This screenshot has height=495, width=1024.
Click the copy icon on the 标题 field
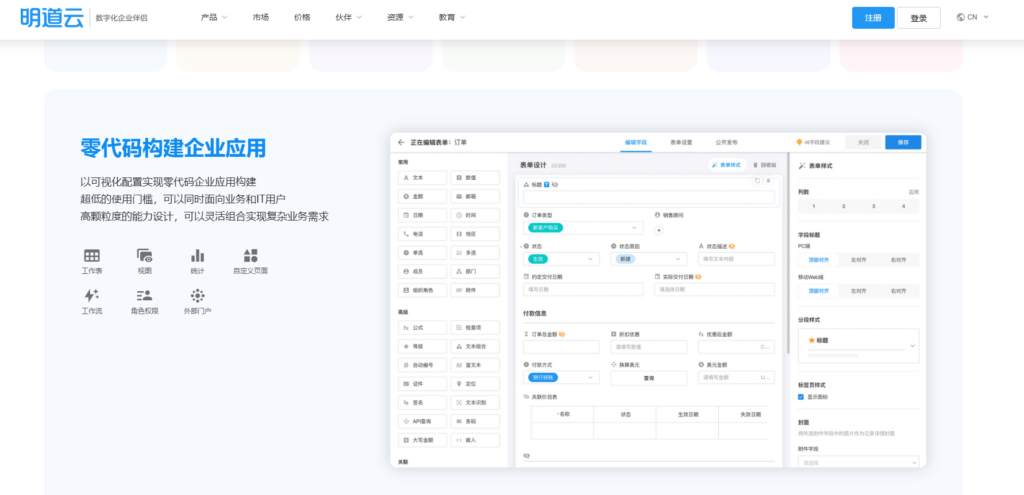tap(758, 180)
